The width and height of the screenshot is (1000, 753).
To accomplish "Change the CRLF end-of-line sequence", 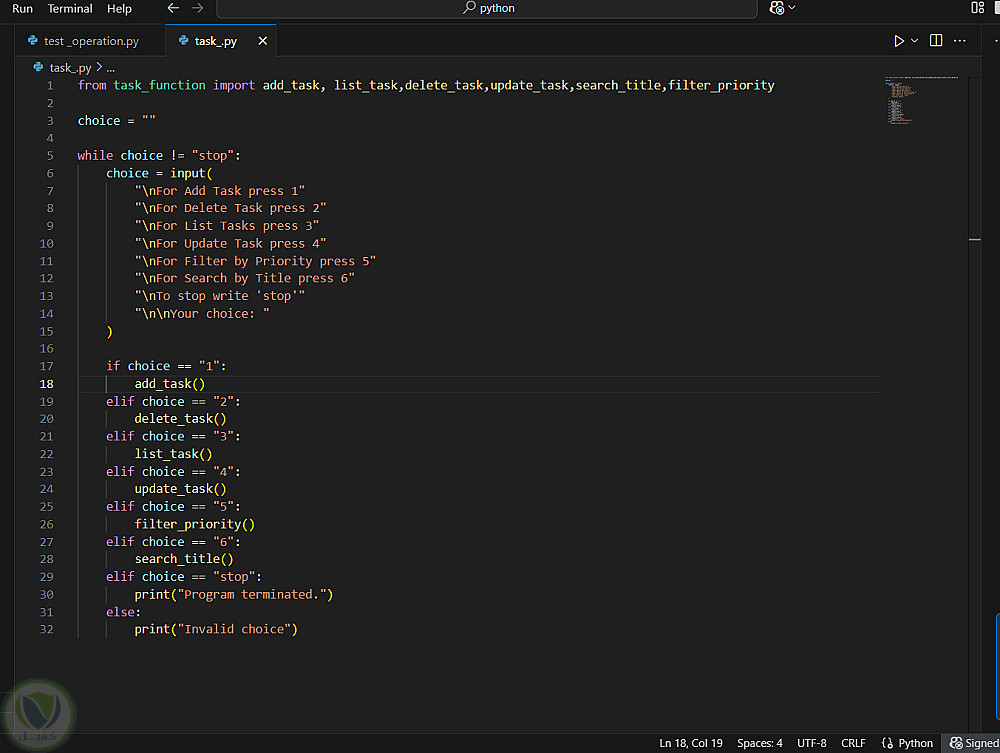I will coord(853,743).
